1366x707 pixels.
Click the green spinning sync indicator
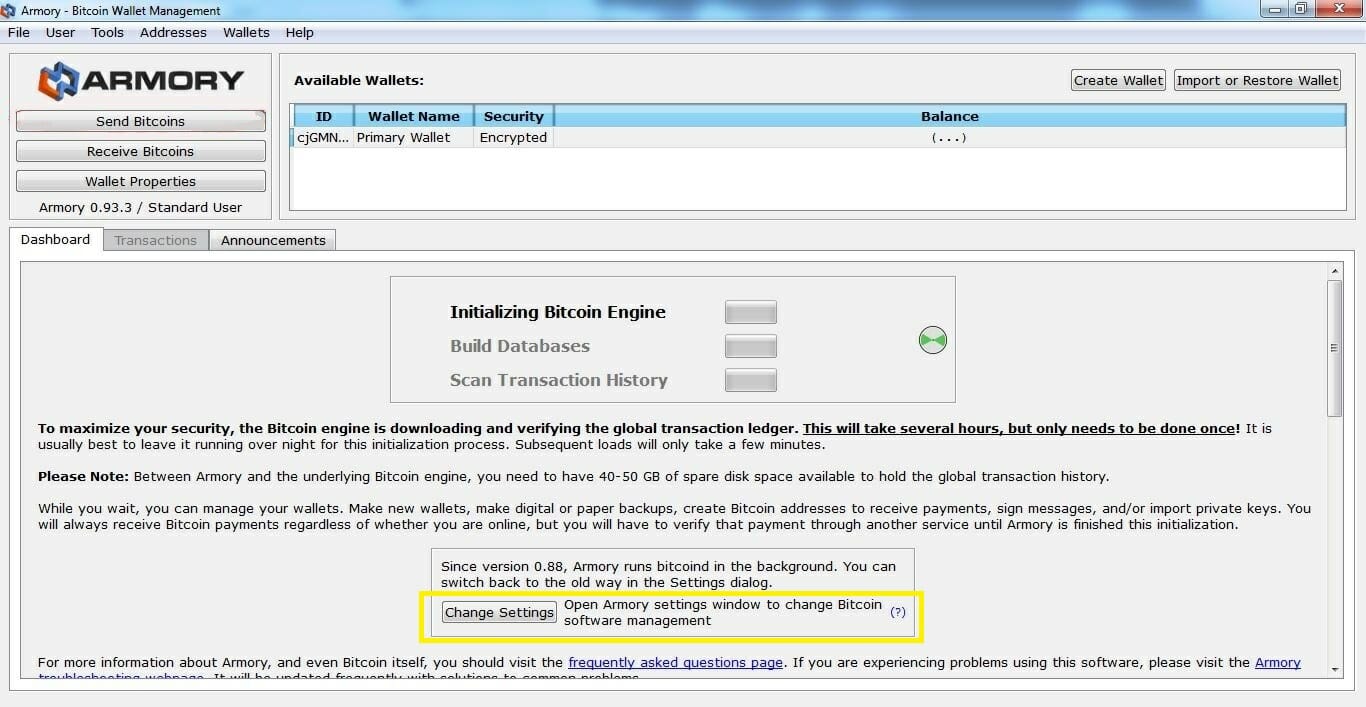pos(932,341)
